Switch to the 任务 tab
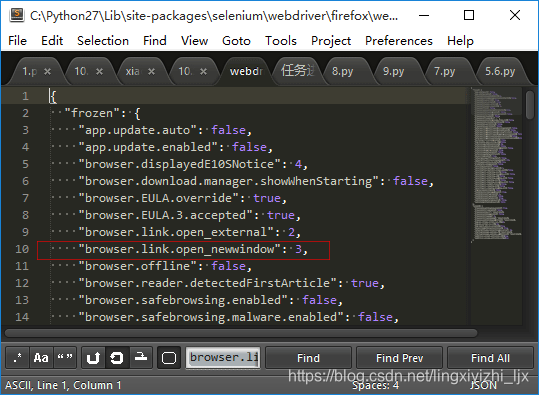 [x=298, y=71]
